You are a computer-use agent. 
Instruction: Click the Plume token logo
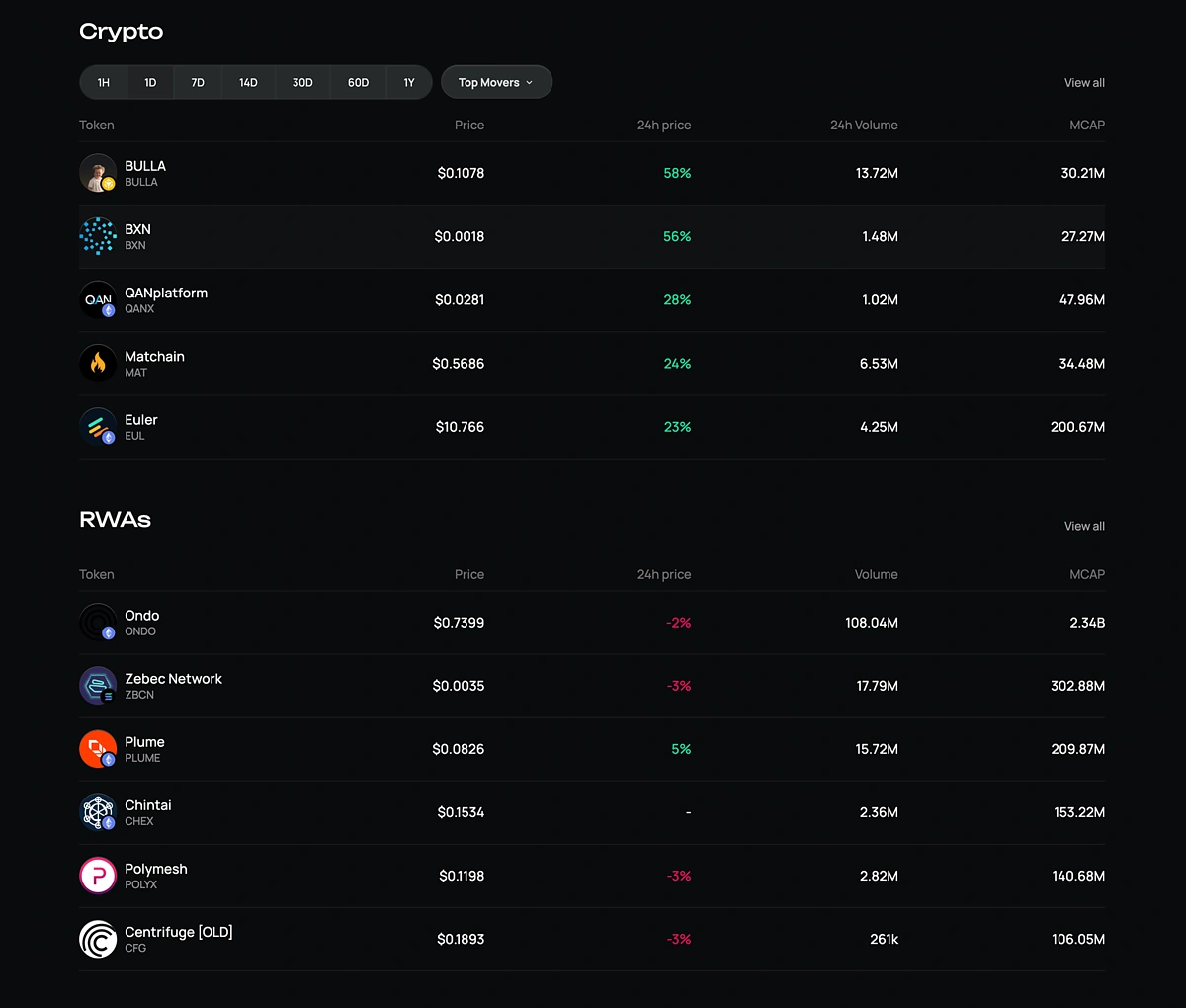click(x=98, y=748)
